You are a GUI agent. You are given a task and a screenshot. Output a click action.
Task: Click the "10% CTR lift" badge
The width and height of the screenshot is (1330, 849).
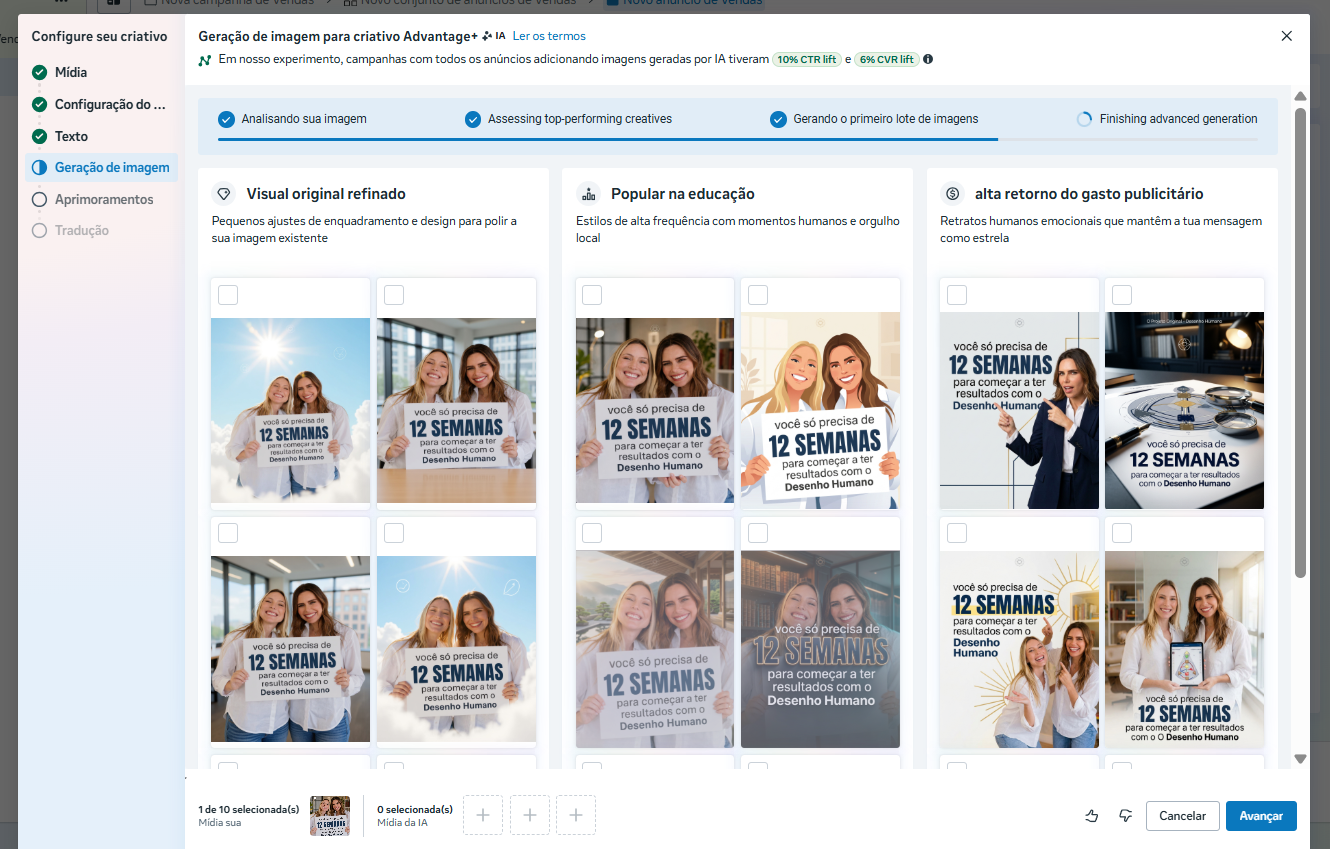(x=807, y=60)
